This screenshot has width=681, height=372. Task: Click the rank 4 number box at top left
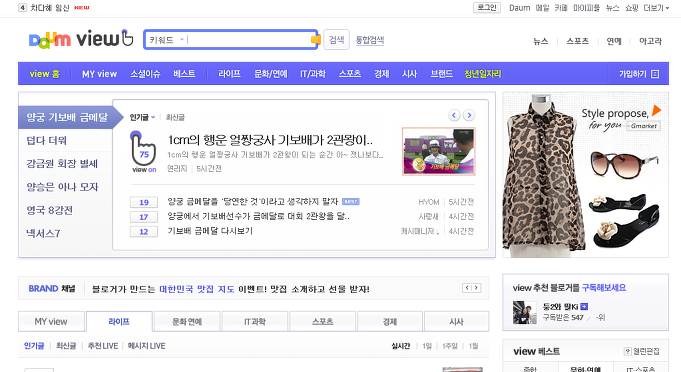point(23,8)
